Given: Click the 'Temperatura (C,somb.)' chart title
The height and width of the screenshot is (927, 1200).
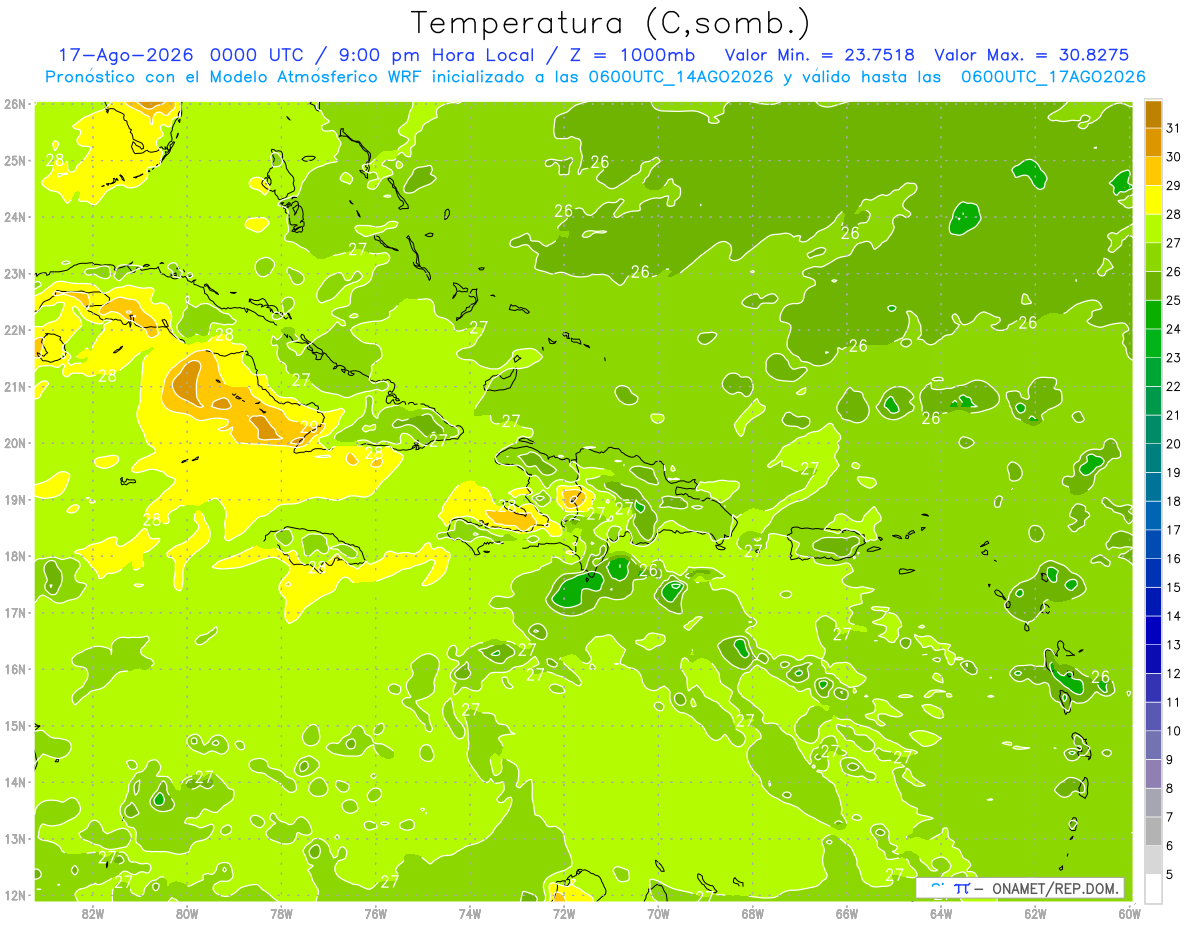Looking at the screenshot, I should point(611,24).
